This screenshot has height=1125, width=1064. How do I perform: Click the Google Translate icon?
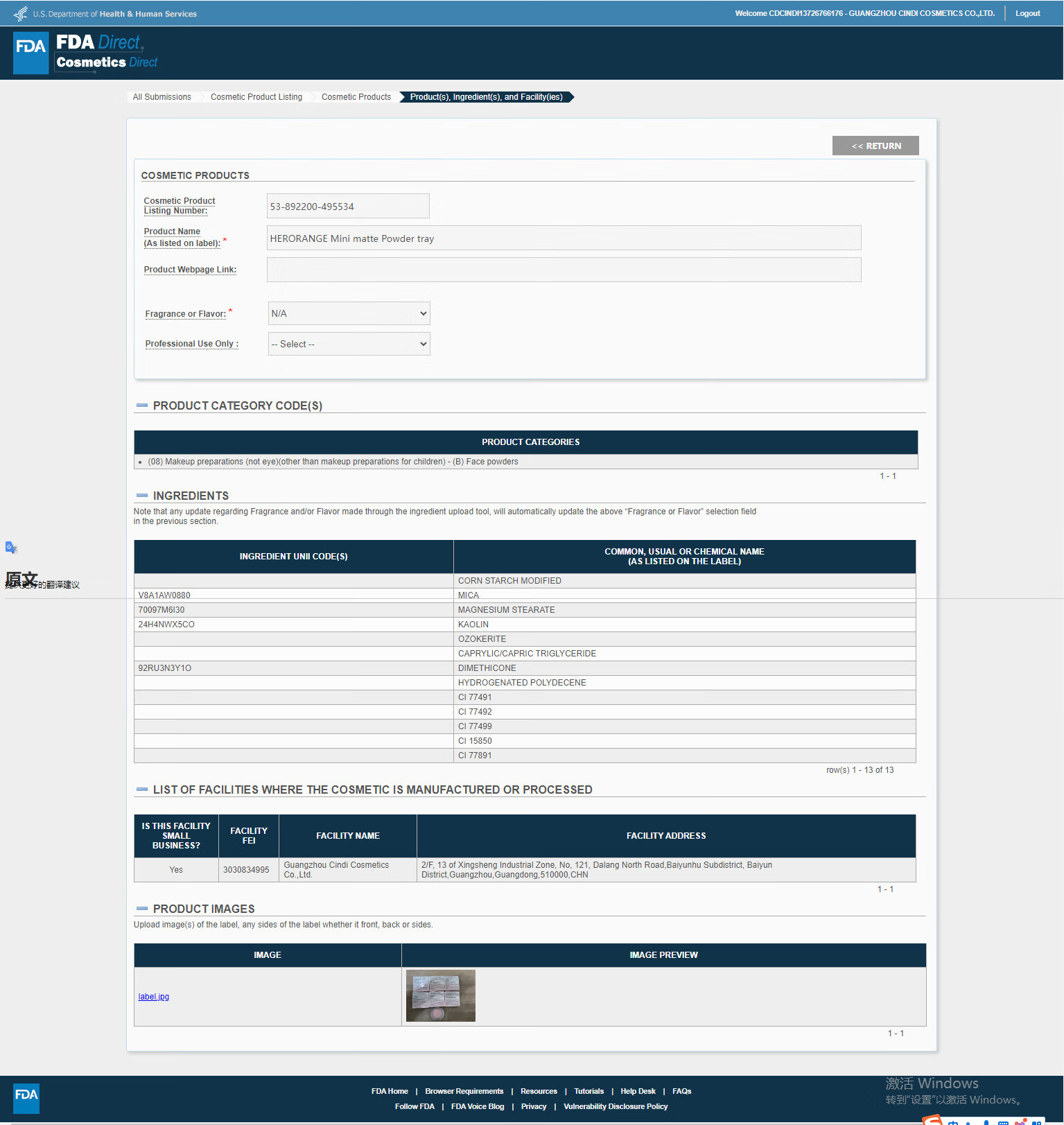pos(11,548)
